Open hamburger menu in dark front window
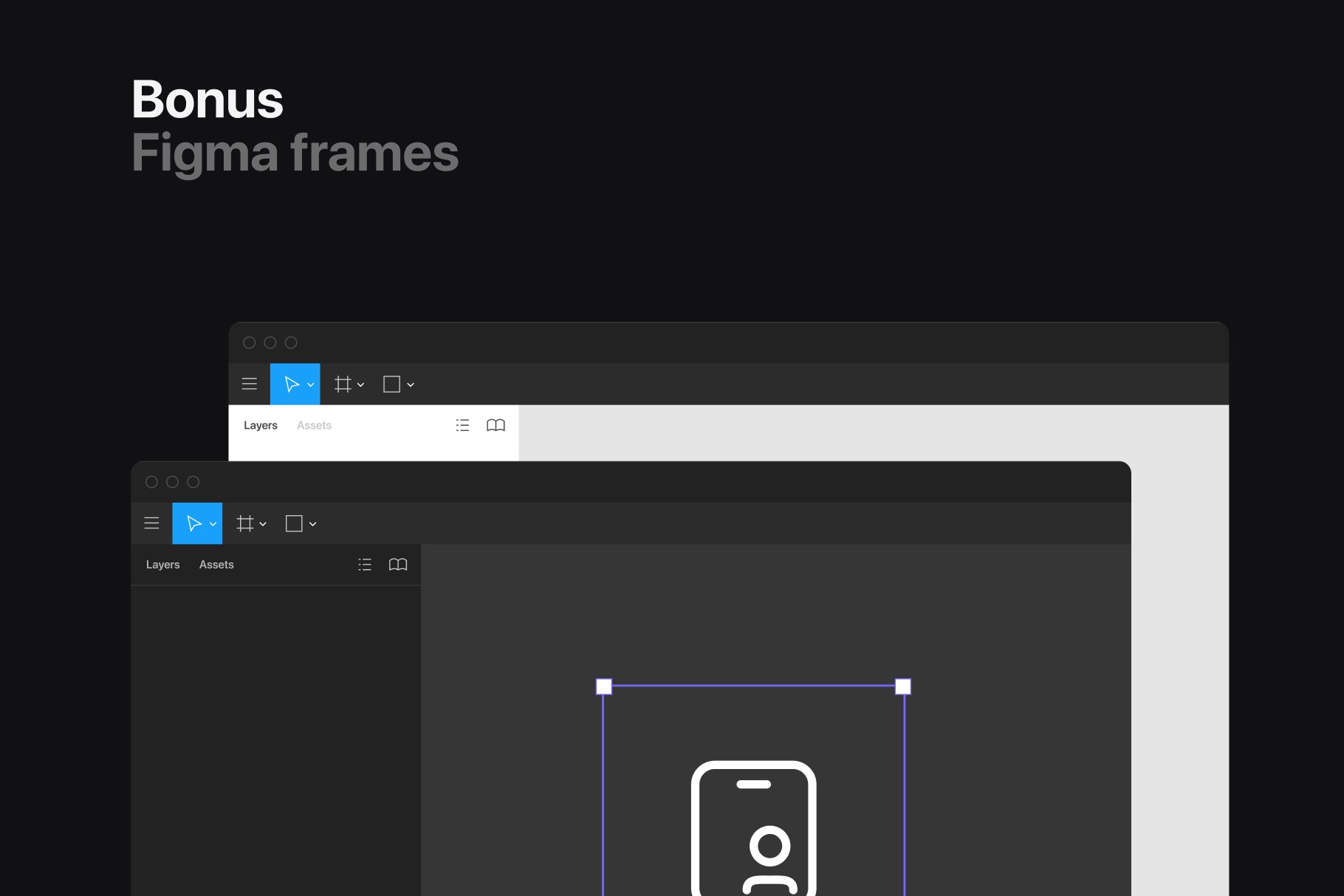Viewport: 1344px width, 896px height. point(151,523)
